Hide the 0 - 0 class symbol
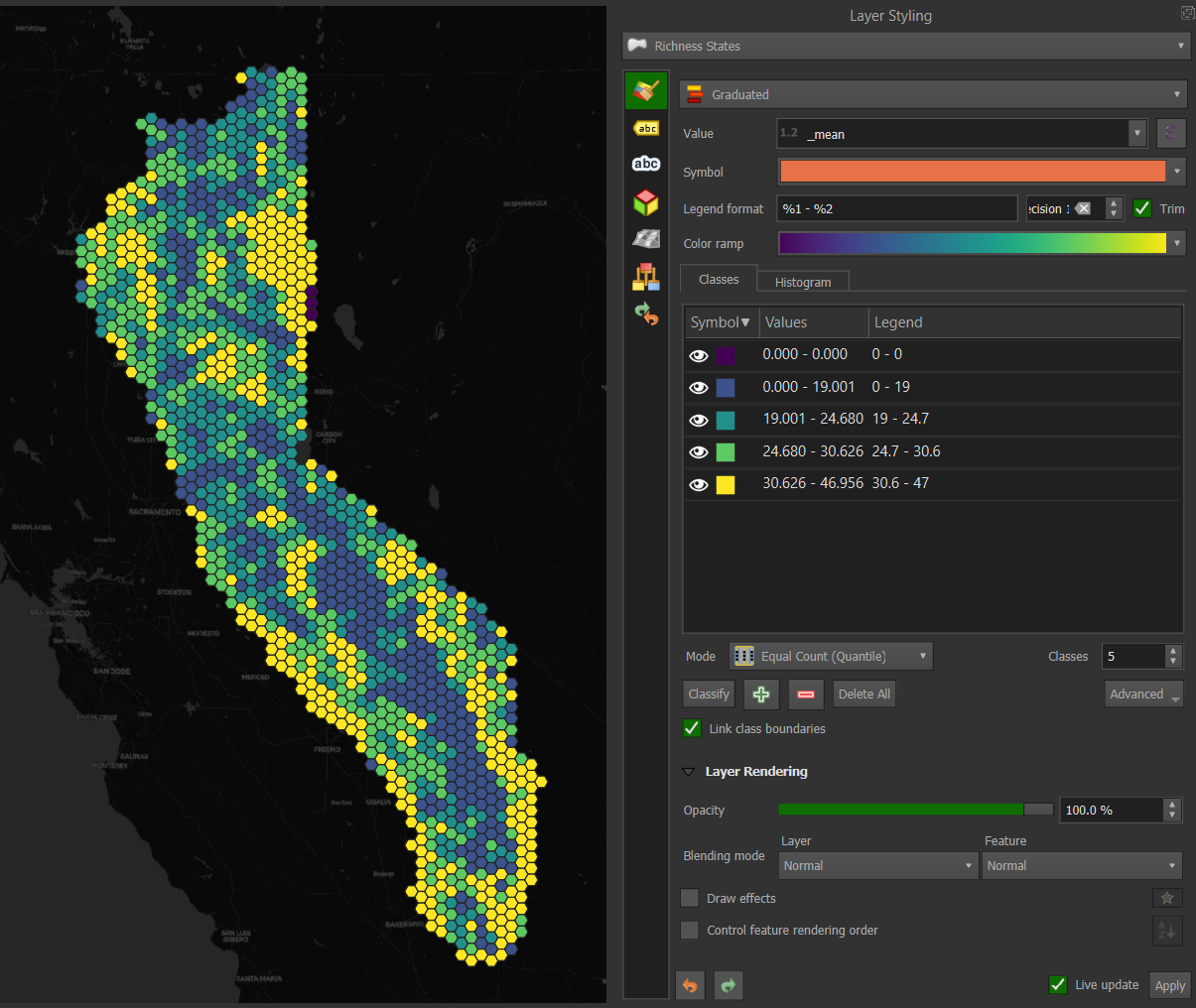1196x1008 pixels. coord(699,354)
